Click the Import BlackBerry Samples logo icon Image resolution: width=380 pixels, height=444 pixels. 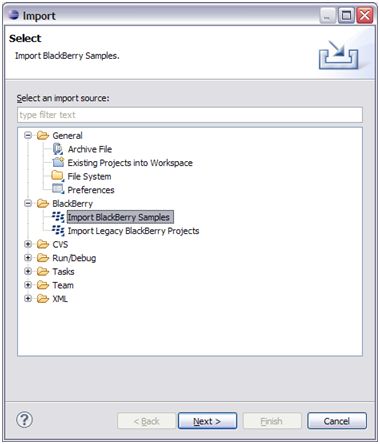point(58,217)
